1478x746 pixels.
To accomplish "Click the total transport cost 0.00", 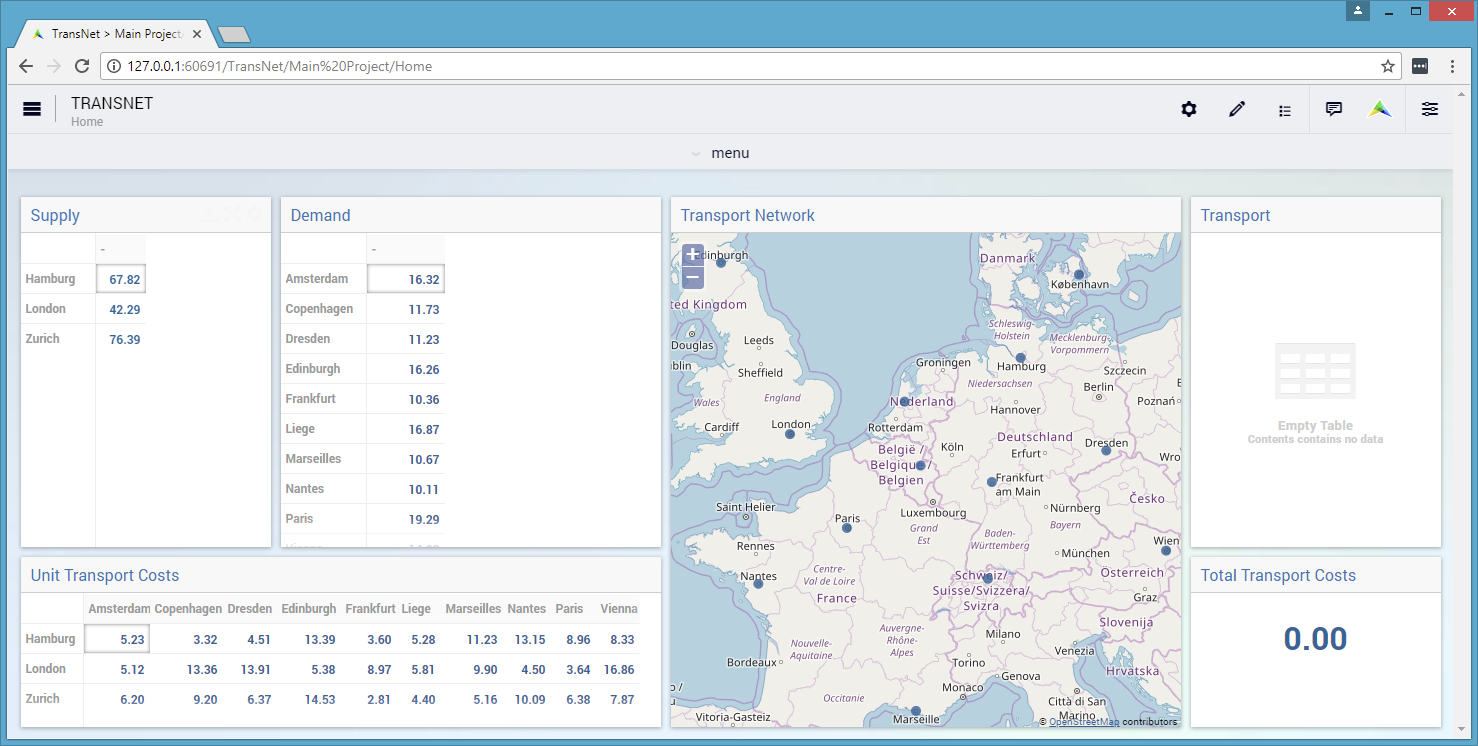I will (x=1316, y=638).
